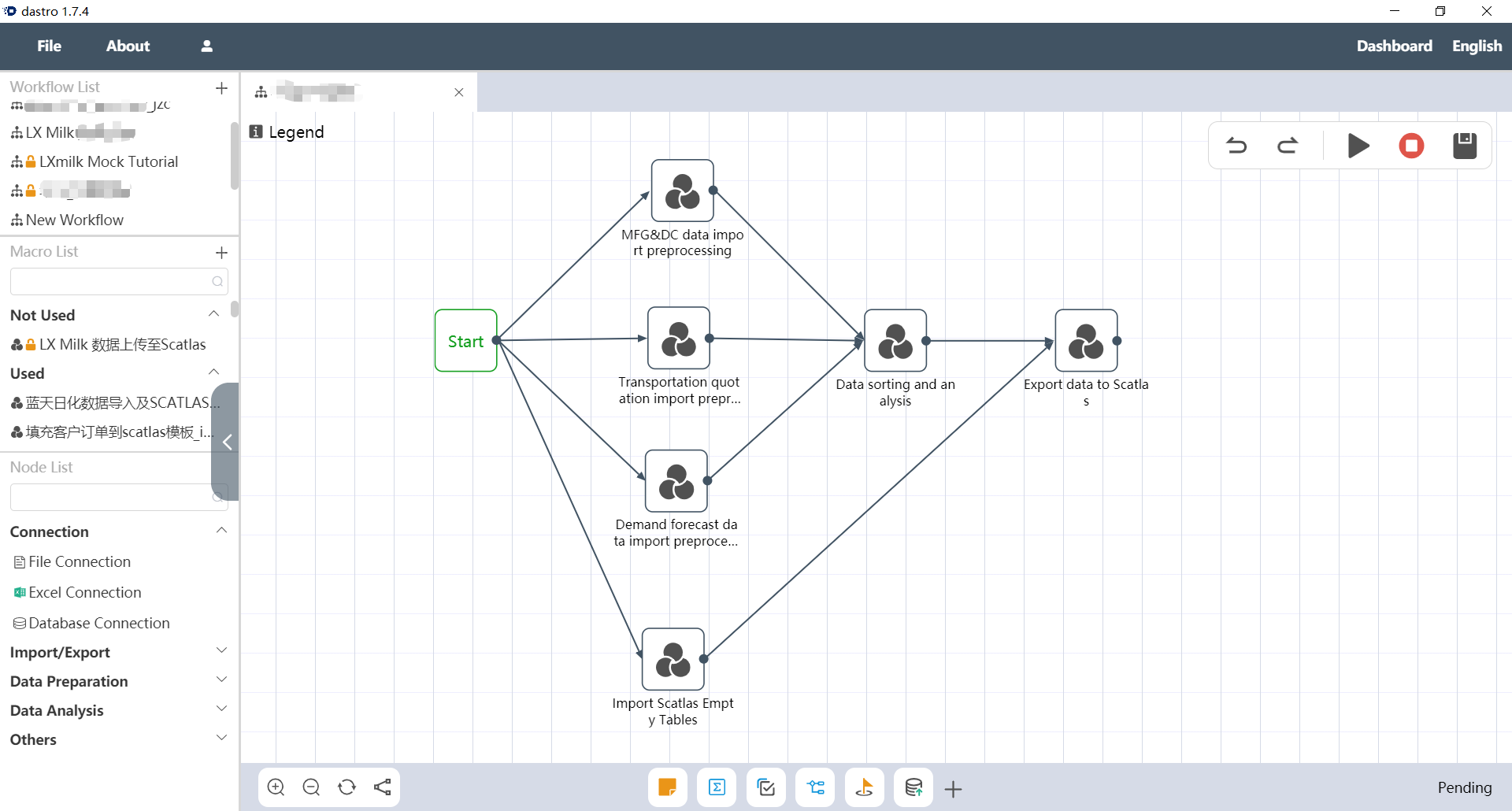This screenshot has width=1512, height=811.
Task: Add a new workflow with plus icon
Action: 221,88
